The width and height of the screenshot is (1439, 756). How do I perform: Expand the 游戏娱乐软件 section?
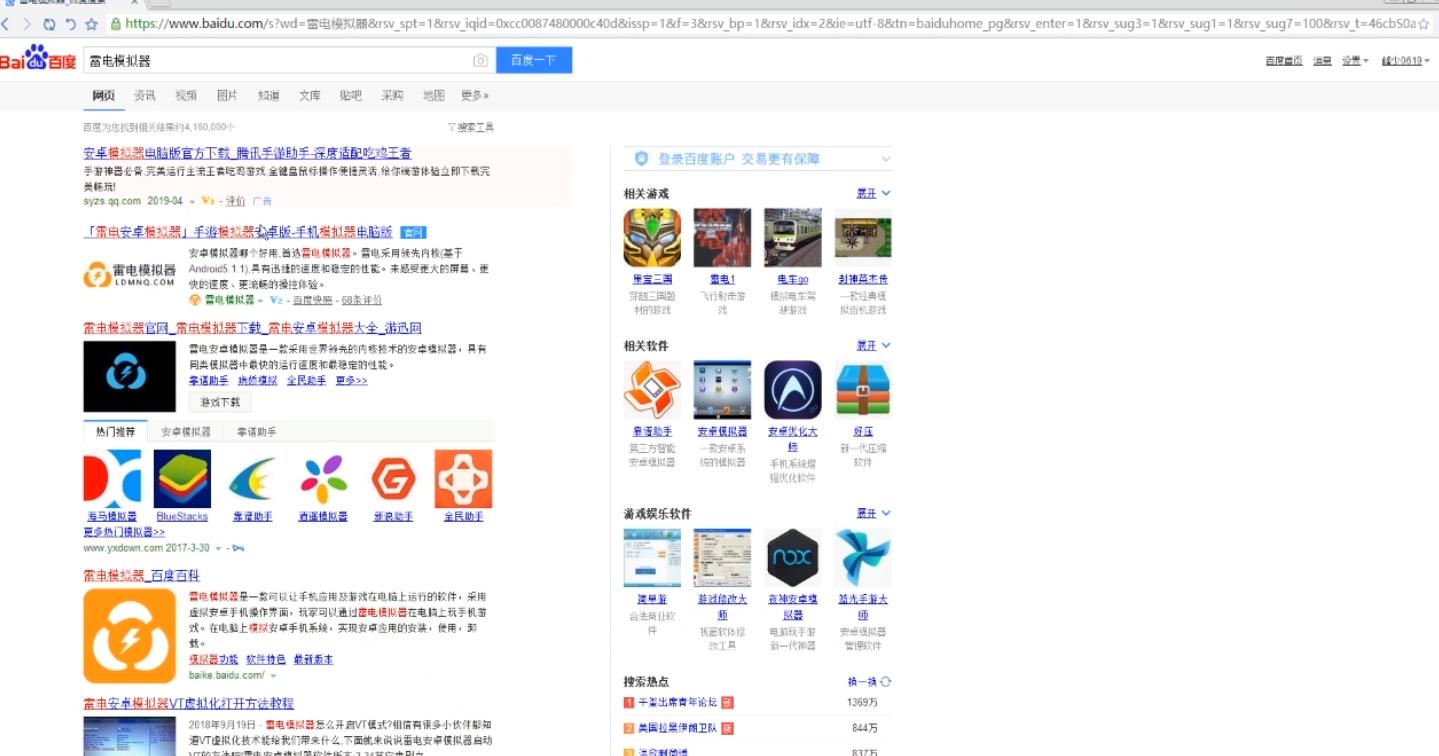click(x=873, y=513)
